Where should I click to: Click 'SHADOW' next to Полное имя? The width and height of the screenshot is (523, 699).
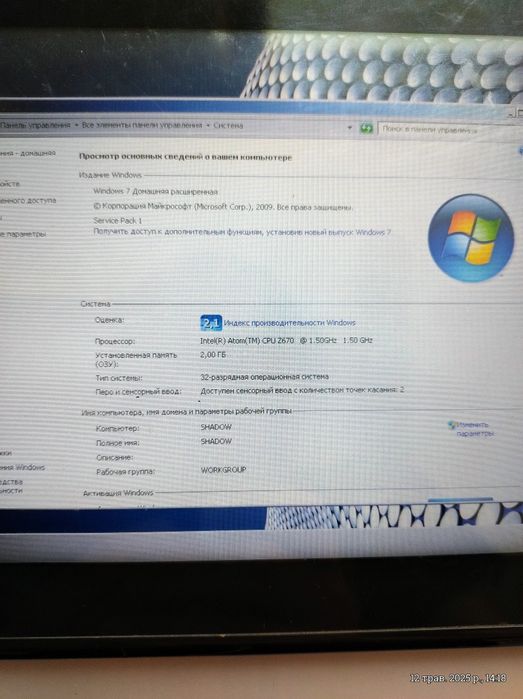(x=216, y=441)
